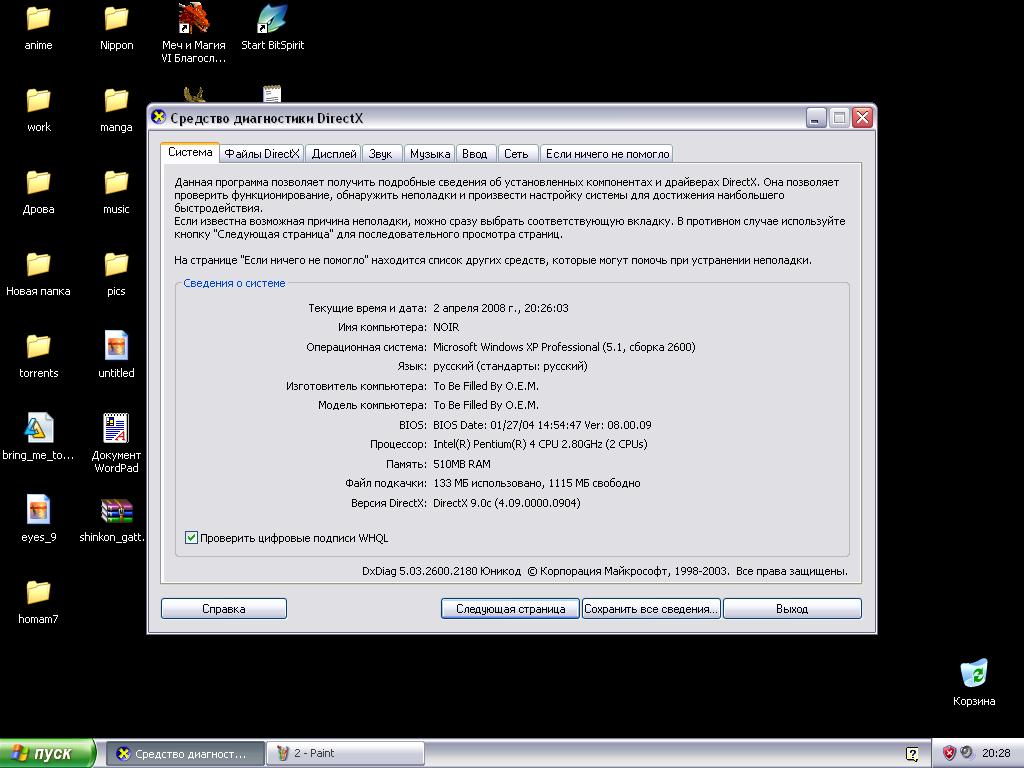Image resolution: width=1024 pixels, height=768 pixels.
Task: Switch to the Файлы DirectX tab
Action: pyautogui.click(x=261, y=154)
